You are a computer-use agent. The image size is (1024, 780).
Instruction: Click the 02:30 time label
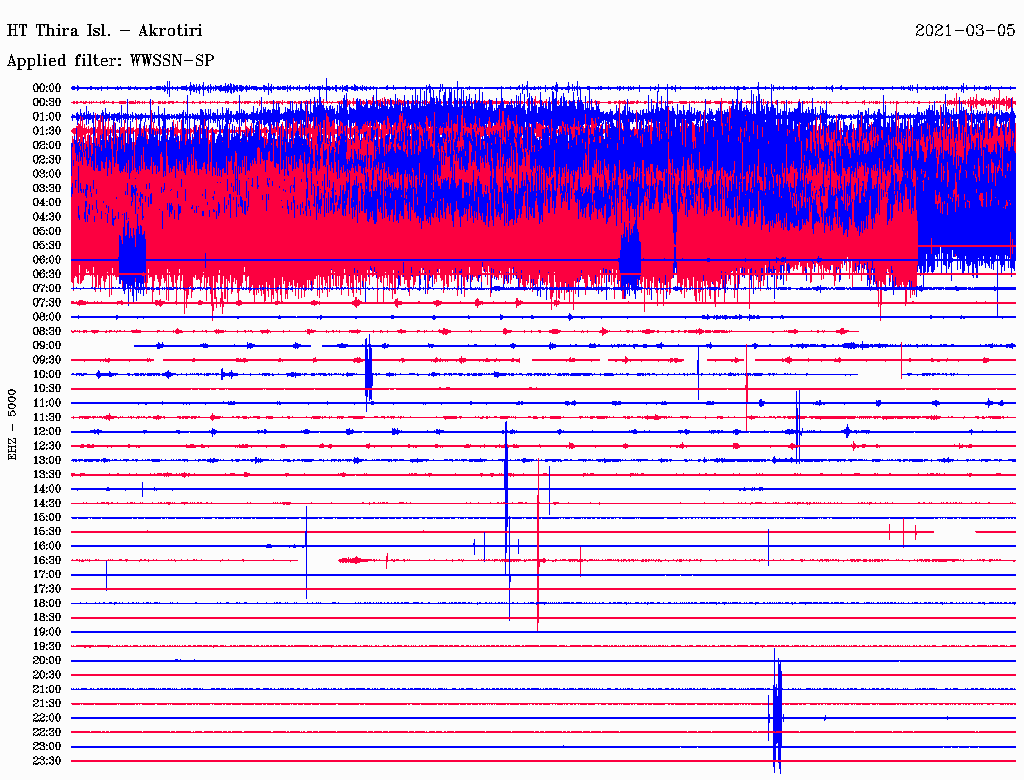pyautogui.click(x=47, y=159)
